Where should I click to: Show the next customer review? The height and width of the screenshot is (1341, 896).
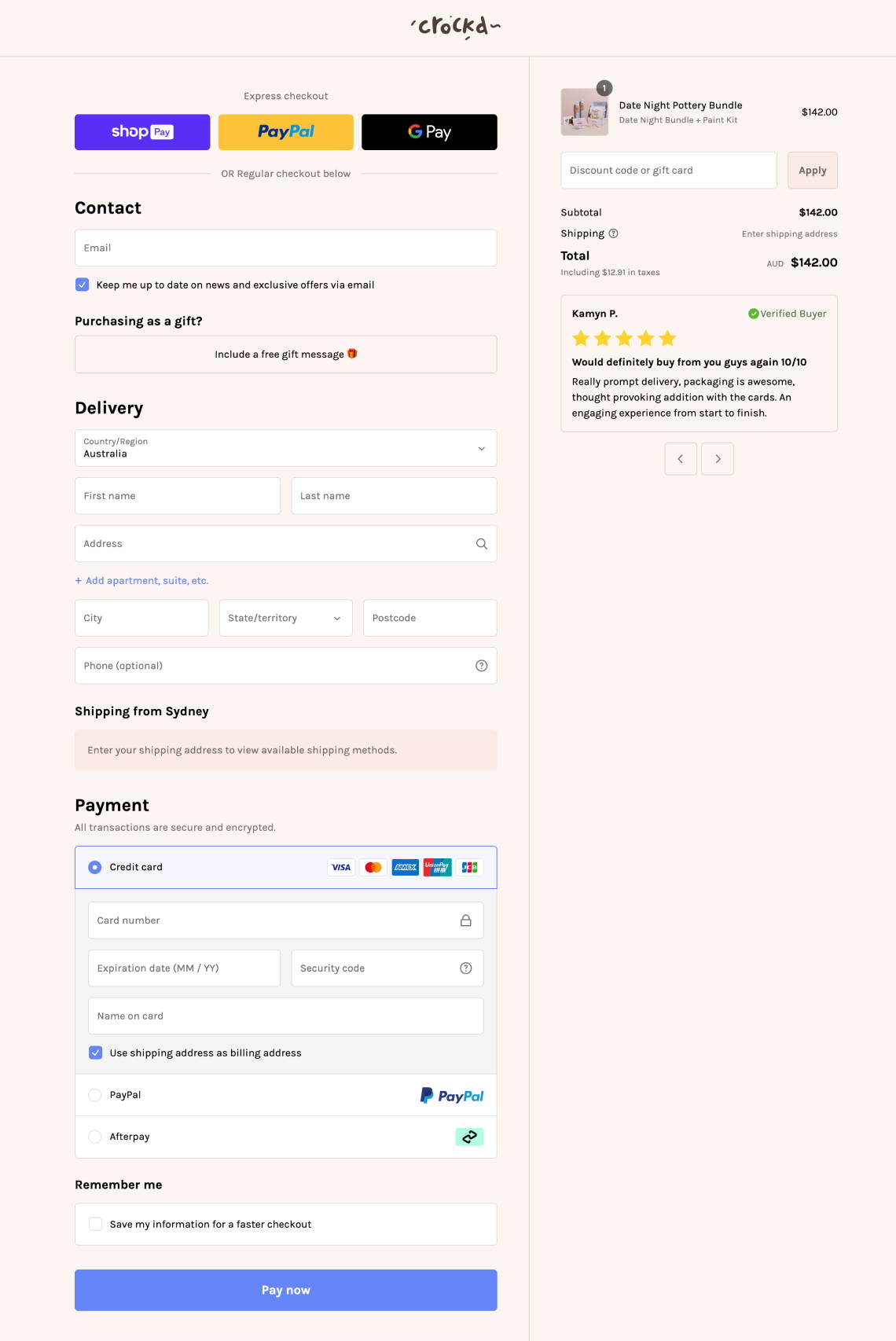717,458
